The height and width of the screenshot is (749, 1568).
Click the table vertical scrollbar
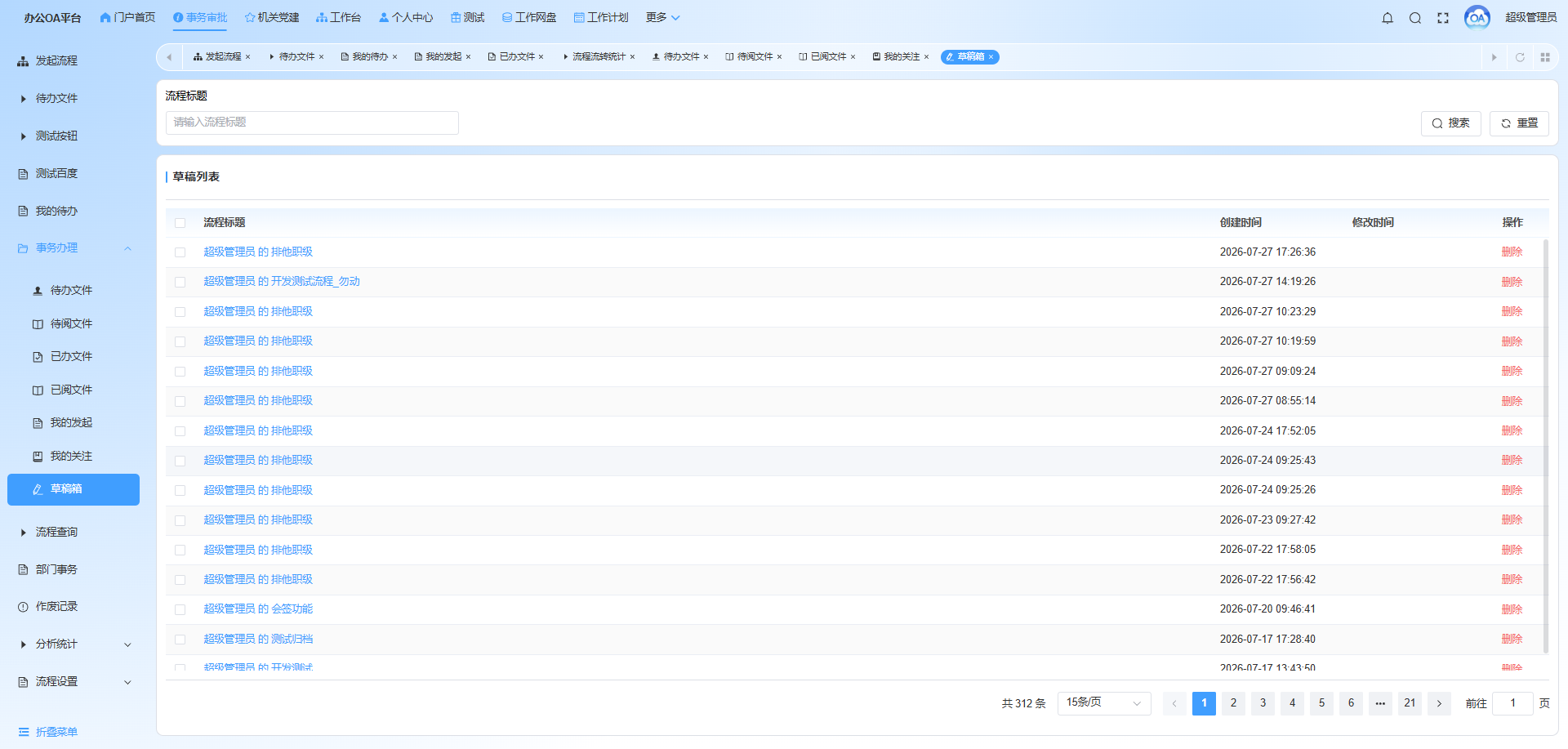pyautogui.click(x=1546, y=446)
